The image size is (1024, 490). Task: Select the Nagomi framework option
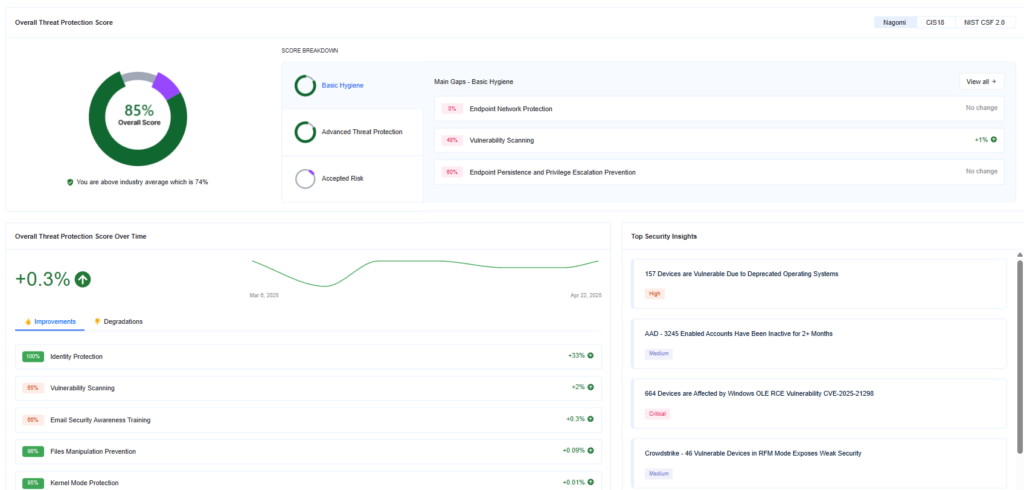[x=895, y=22]
